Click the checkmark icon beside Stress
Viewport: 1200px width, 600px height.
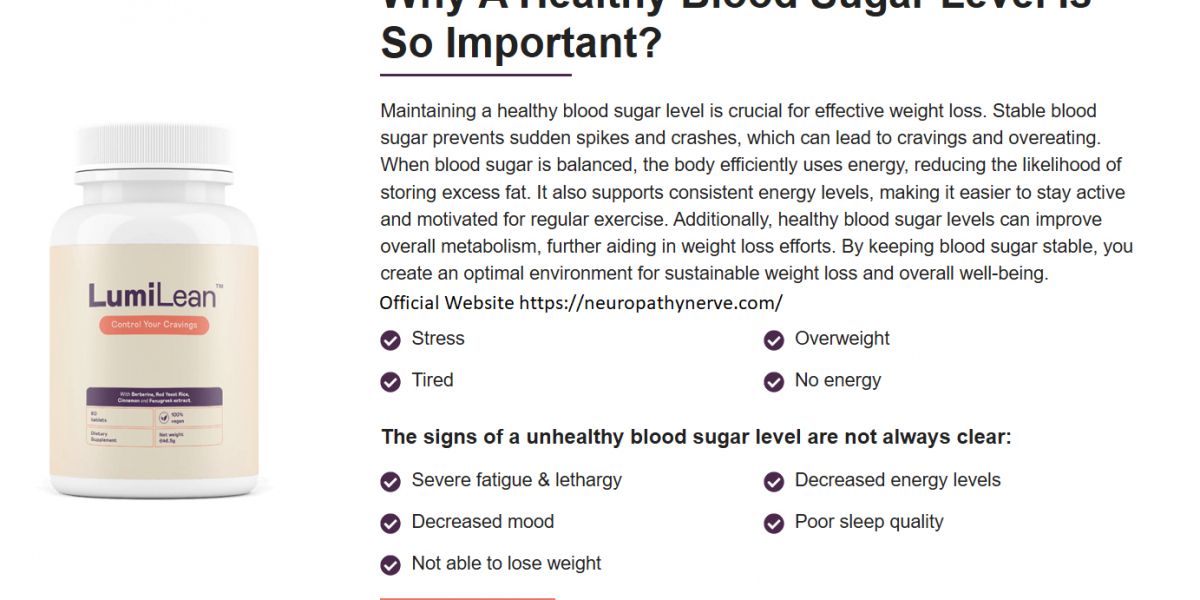click(390, 340)
